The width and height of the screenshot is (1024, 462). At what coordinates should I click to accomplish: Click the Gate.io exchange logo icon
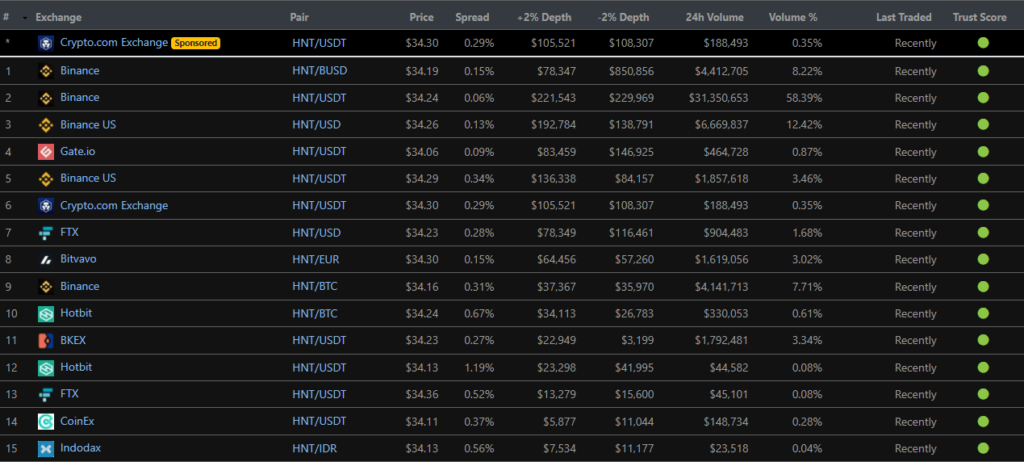(x=46, y=152)
